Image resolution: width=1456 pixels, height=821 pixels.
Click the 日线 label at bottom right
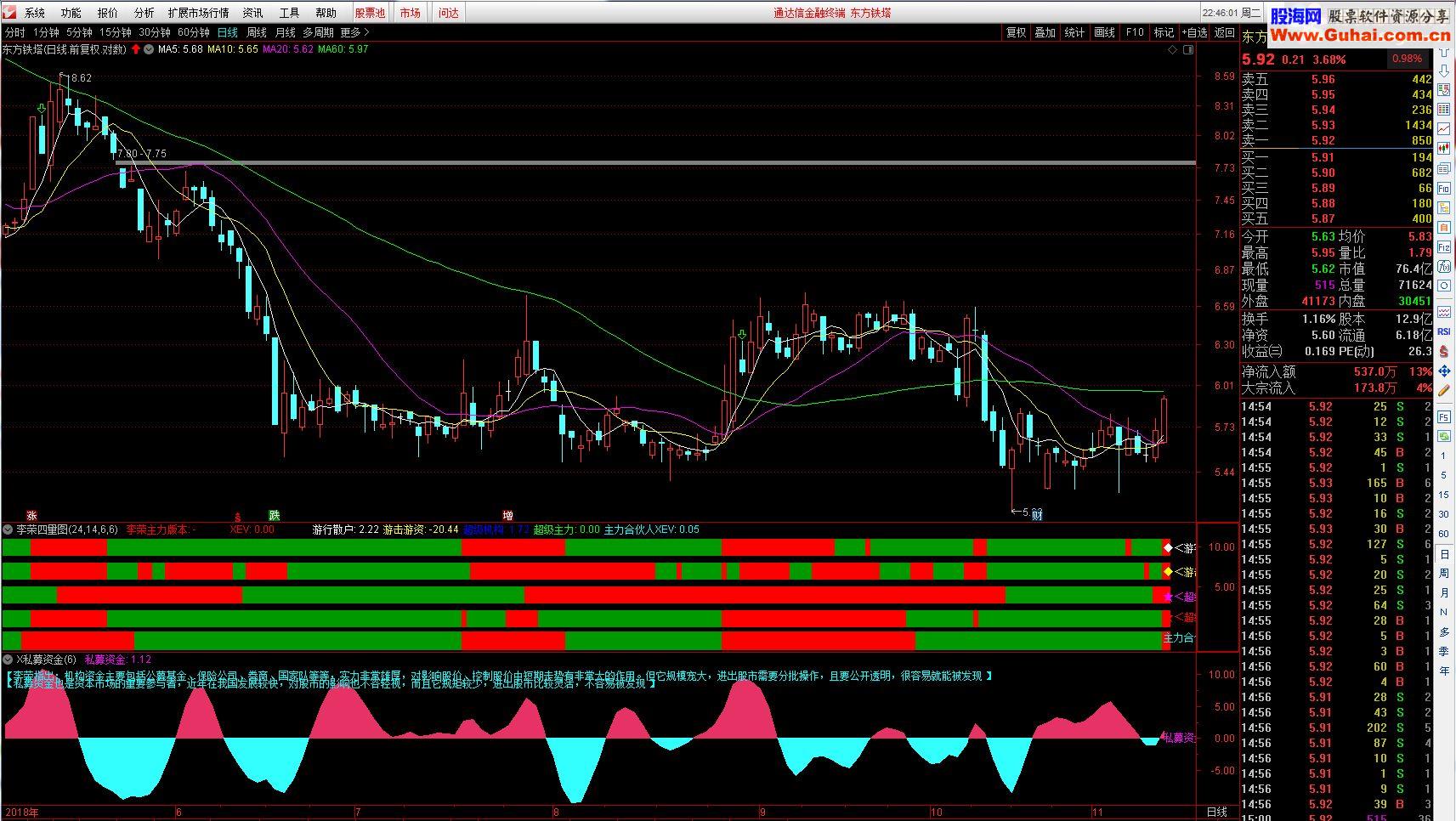tap(1217, 813)
